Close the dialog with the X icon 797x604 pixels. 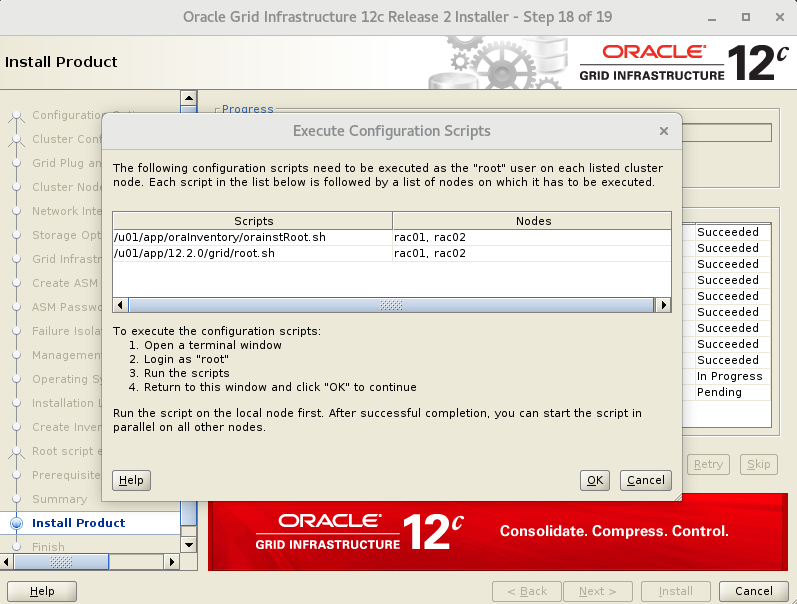(664, 131)
